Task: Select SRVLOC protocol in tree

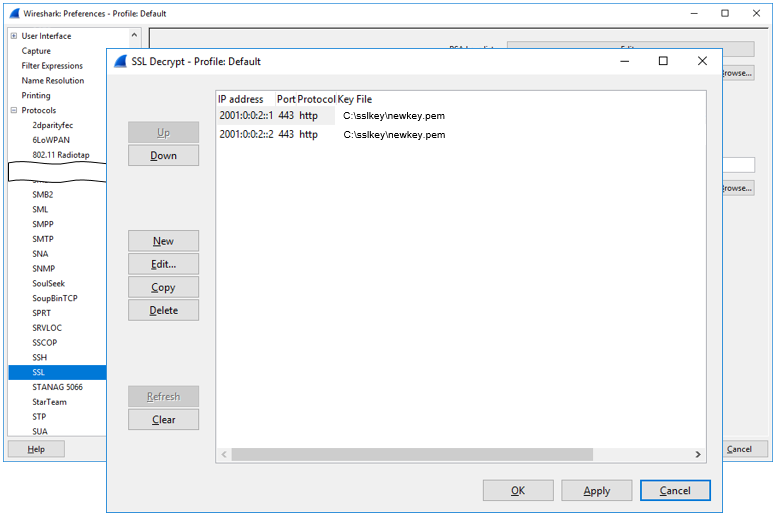Action: tap(47, 328)
